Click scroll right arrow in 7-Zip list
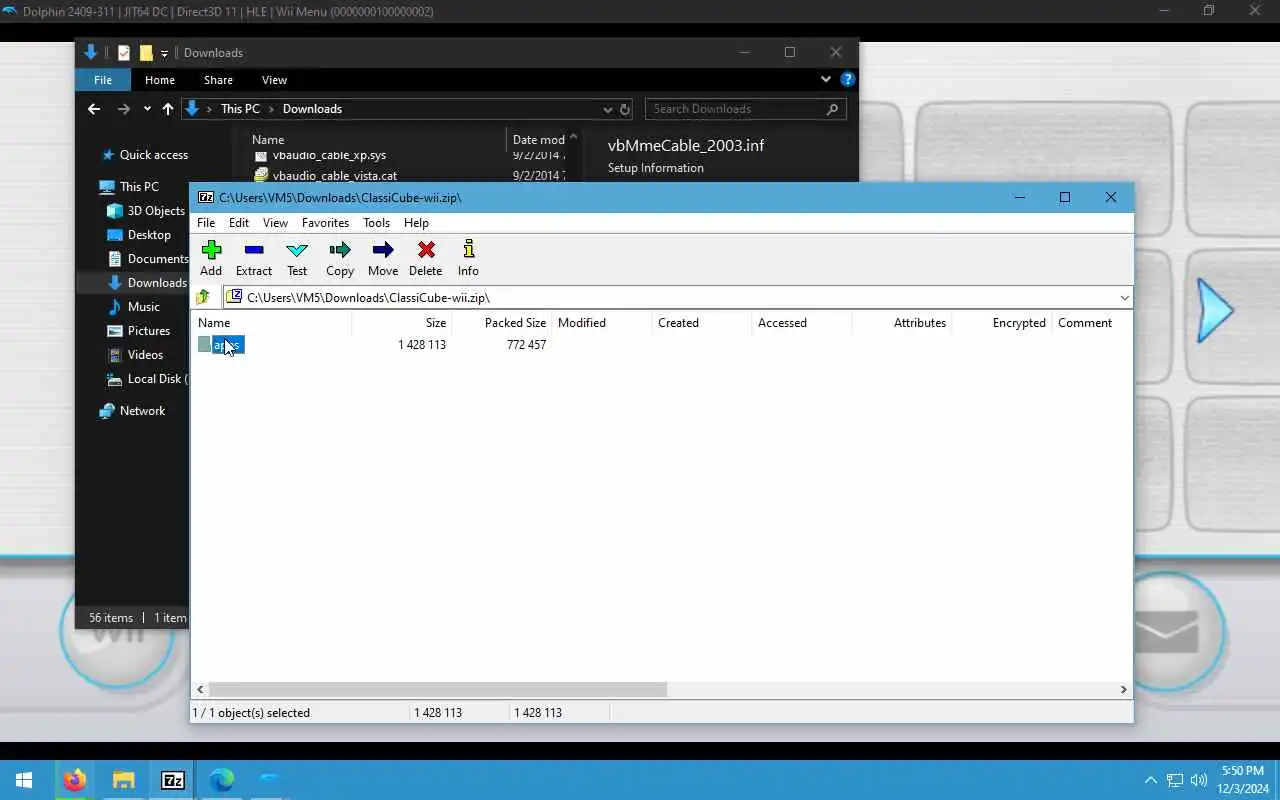The height and width of the screenshot is (800, 1280). pyautogui.click(x=1123, y=689)
